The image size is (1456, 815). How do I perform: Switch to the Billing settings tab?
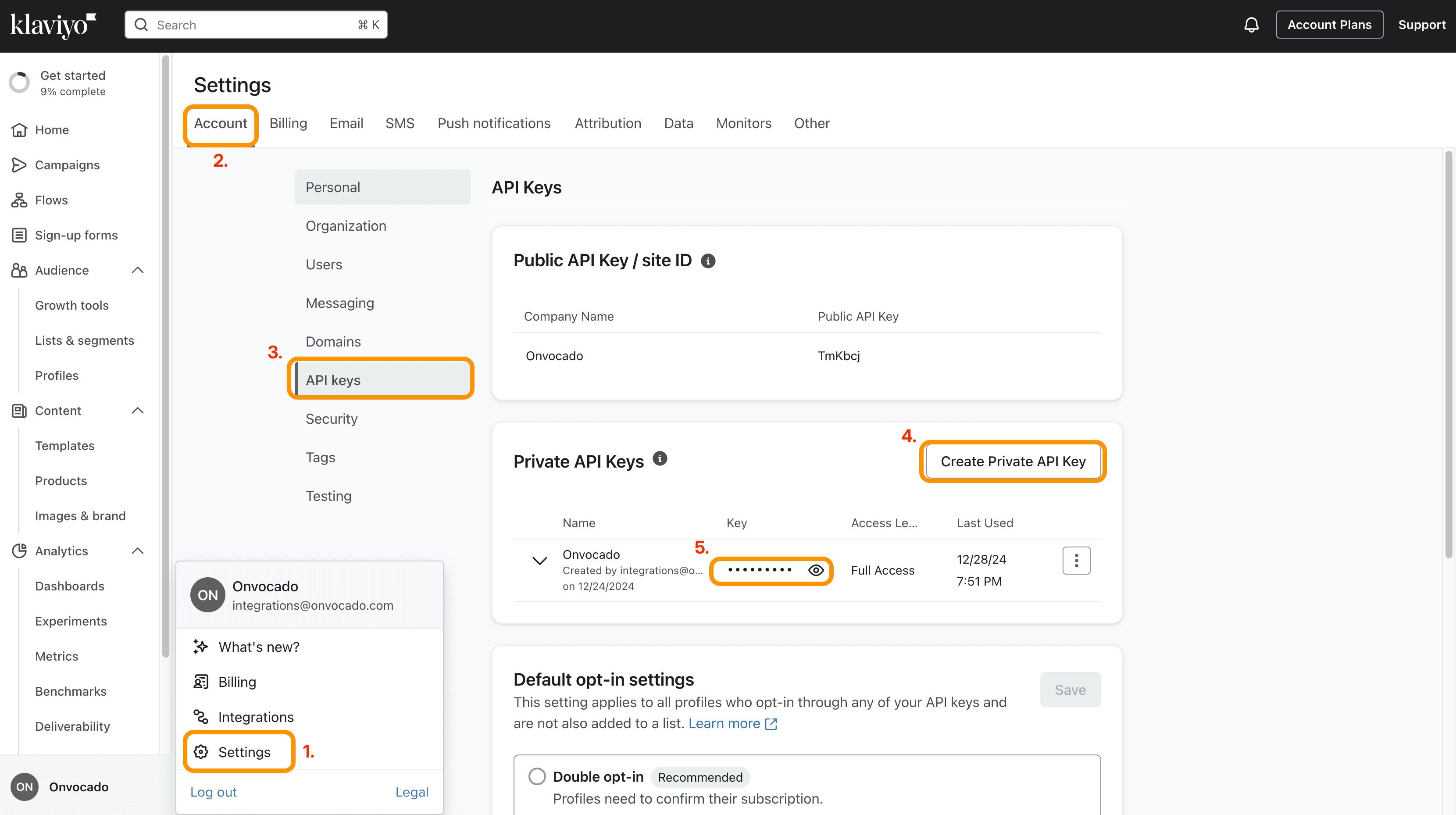288,123
